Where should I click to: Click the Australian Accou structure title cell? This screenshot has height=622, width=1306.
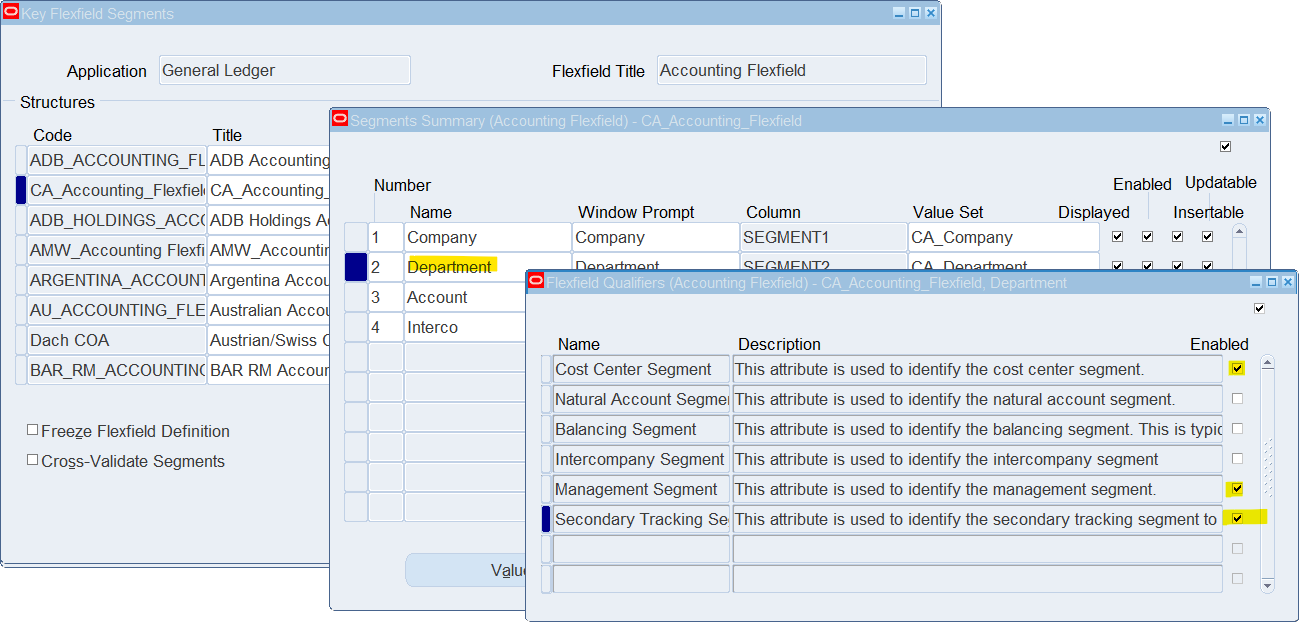(269, 310)
